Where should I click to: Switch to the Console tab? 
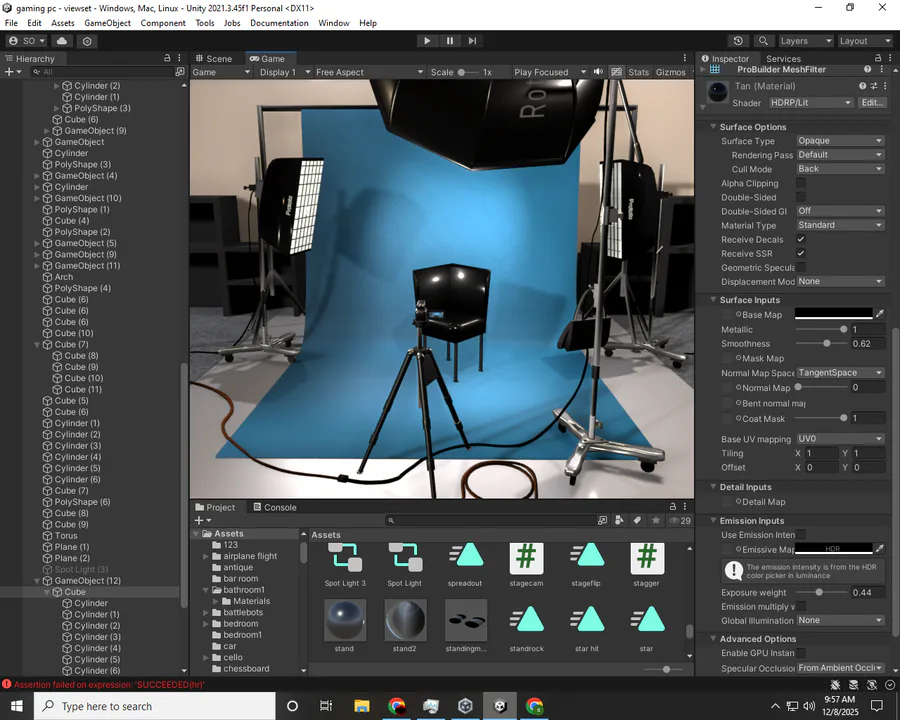click(275, 507)
